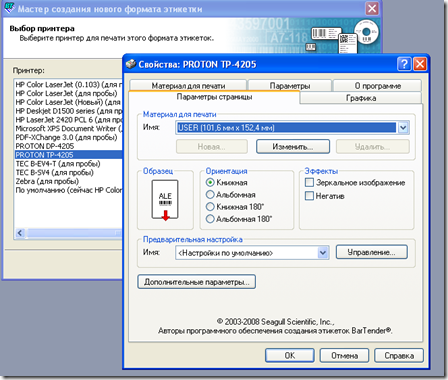The width and height of the screenshot is (448, 380).
Task: Click the Удалить... button
Action: tap(372, 147)
